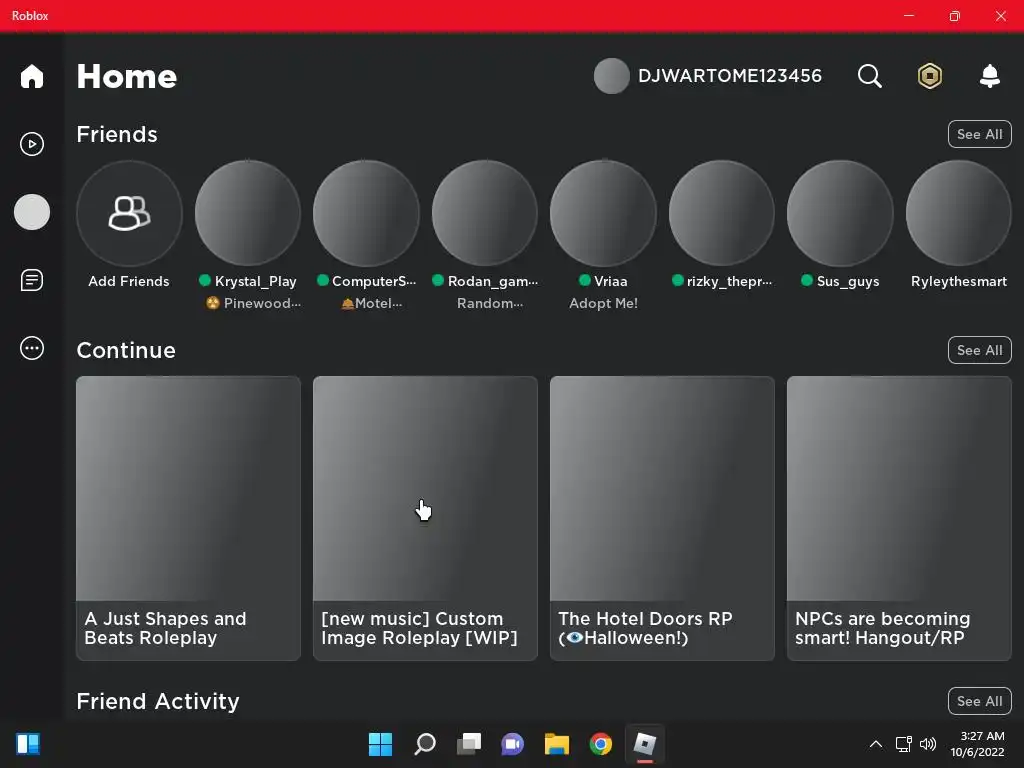The width and height of the screenshot is (1024, 768).
Task: Open File Explorer on taskbar
Action: click(556, 744)
